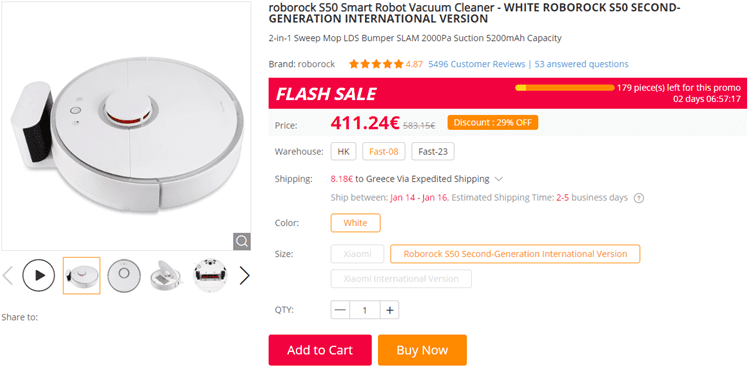
Task: Play the product video thumbnail
Action: click(x=39, y=275)
